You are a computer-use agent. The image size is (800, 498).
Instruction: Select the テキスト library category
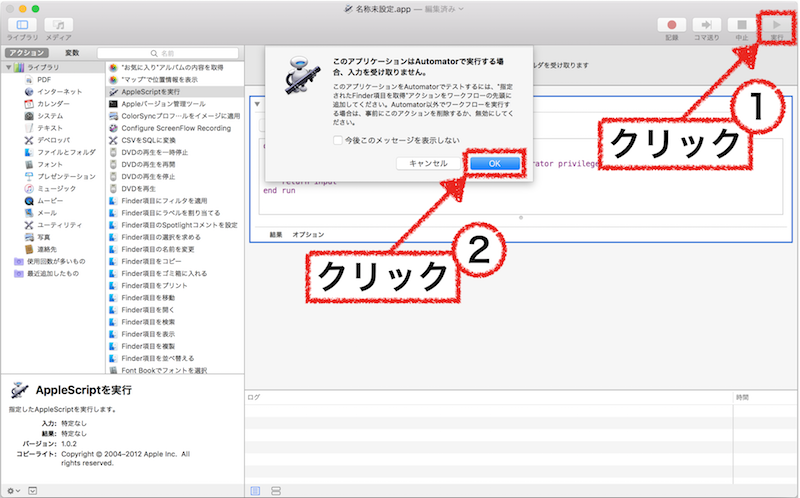pyautogui.click(x=44, y=128)
